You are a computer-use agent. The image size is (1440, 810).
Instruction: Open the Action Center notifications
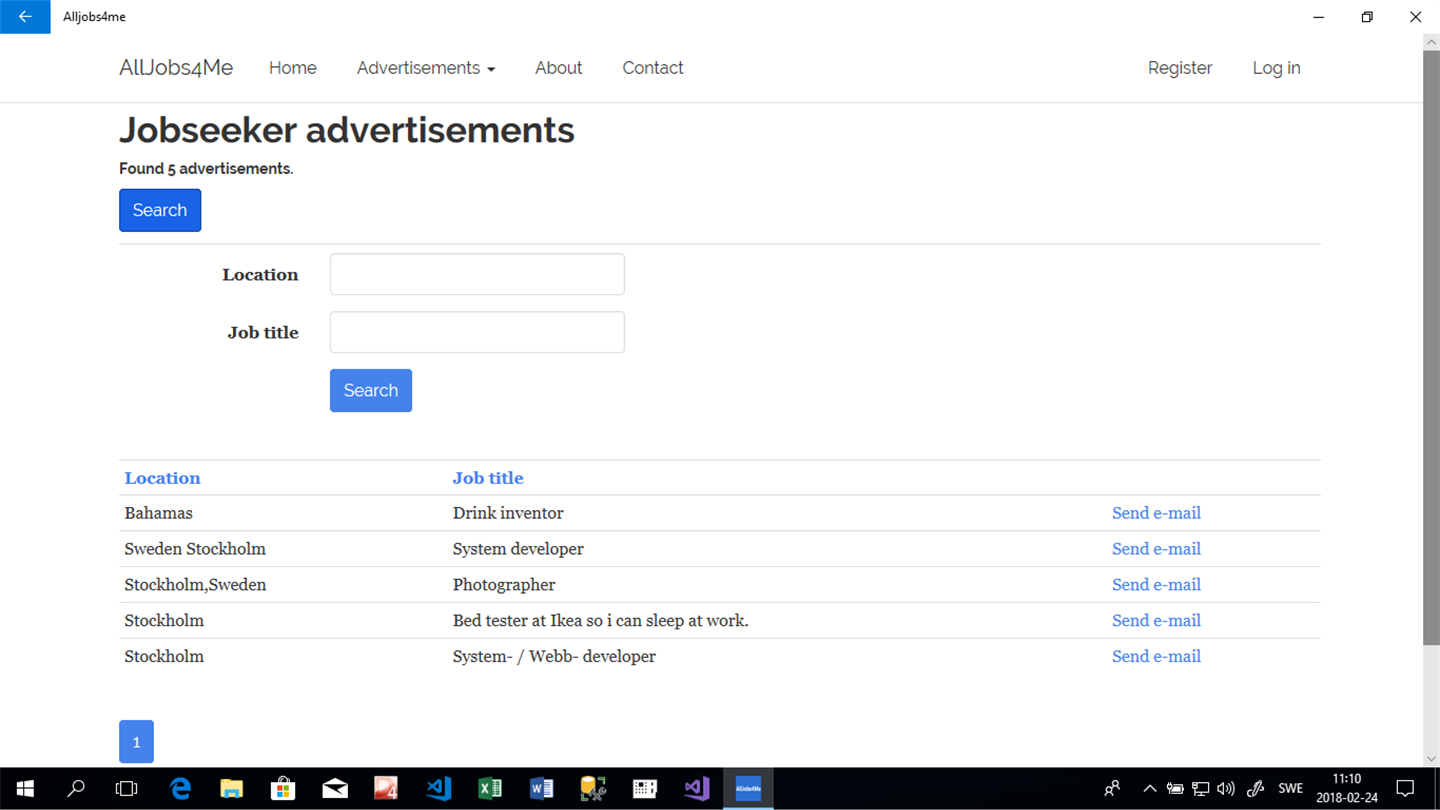1405,789
